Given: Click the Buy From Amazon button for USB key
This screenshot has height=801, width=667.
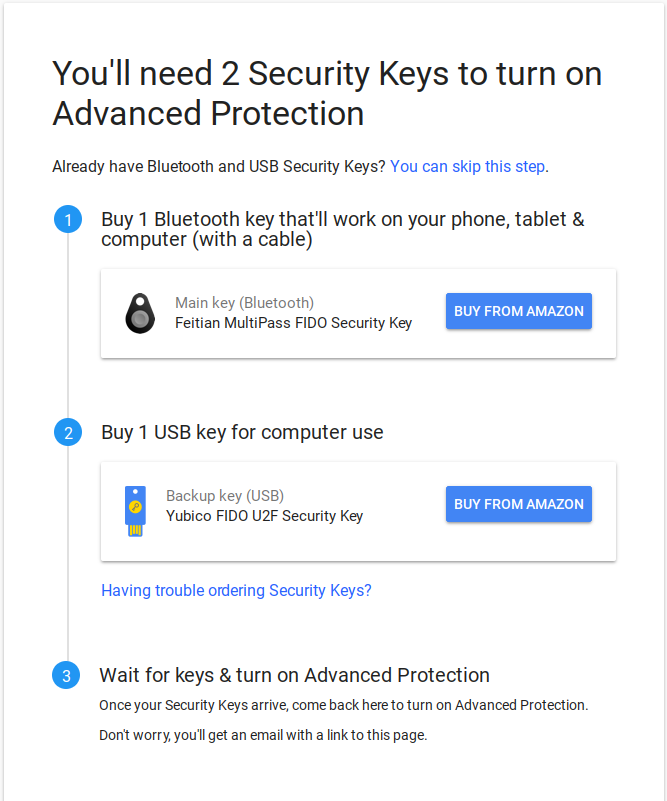Looking at the screenshot, I should pos(518,504).
